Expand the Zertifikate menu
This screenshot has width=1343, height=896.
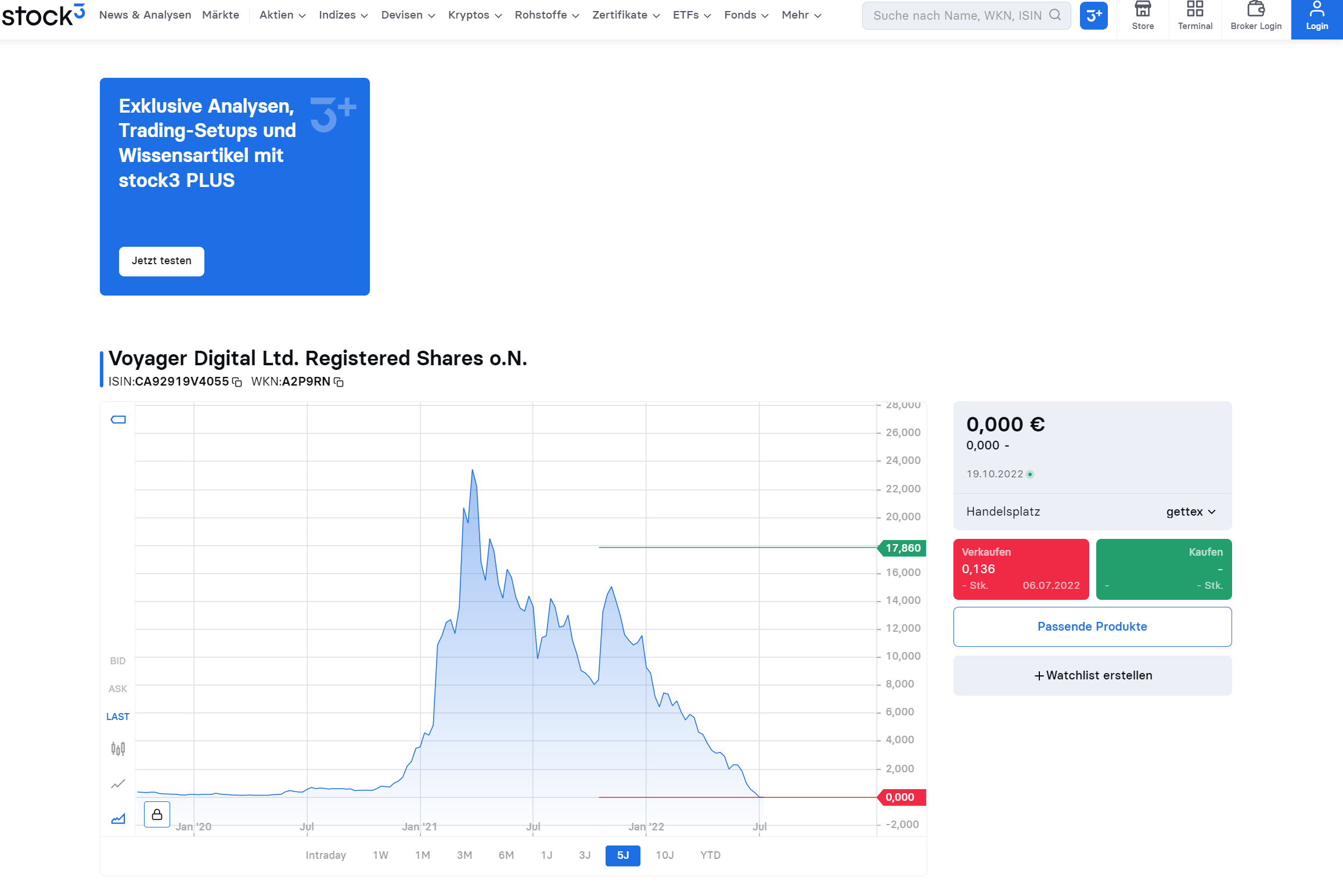(626, 15)
